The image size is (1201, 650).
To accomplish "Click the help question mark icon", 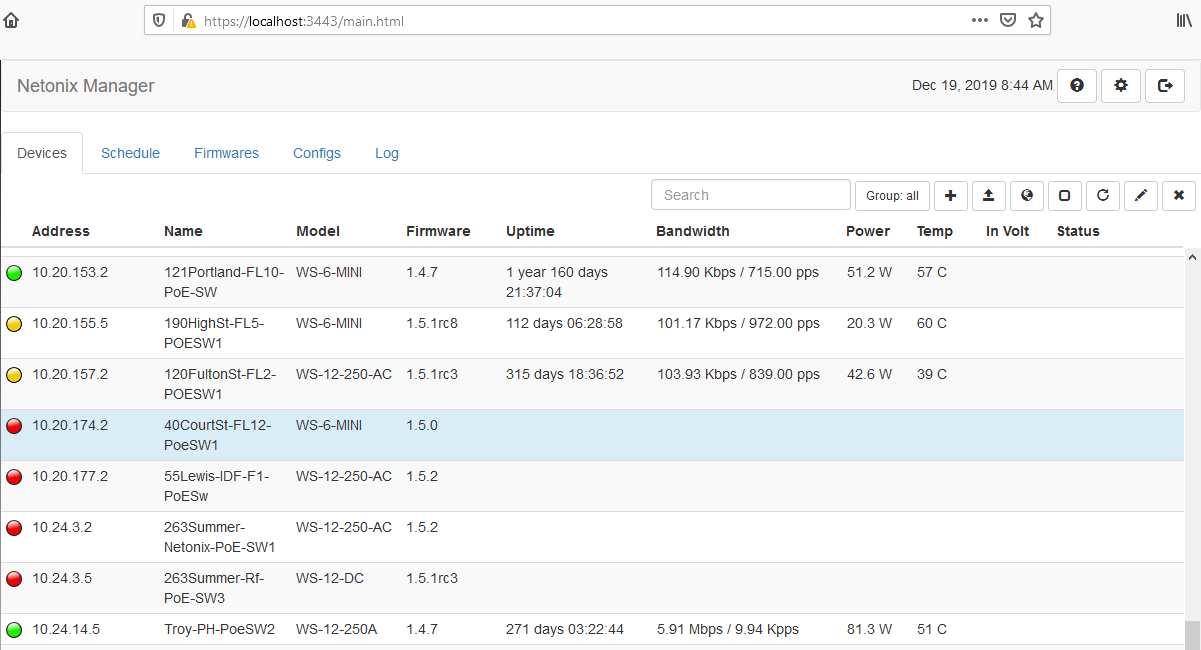I will pos(1077,86).
